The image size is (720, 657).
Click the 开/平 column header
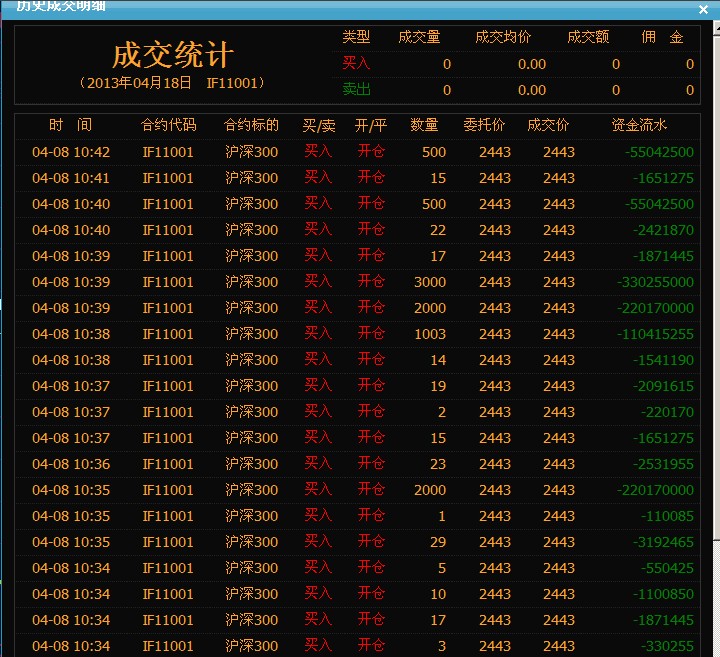click(x=371, y=126)
